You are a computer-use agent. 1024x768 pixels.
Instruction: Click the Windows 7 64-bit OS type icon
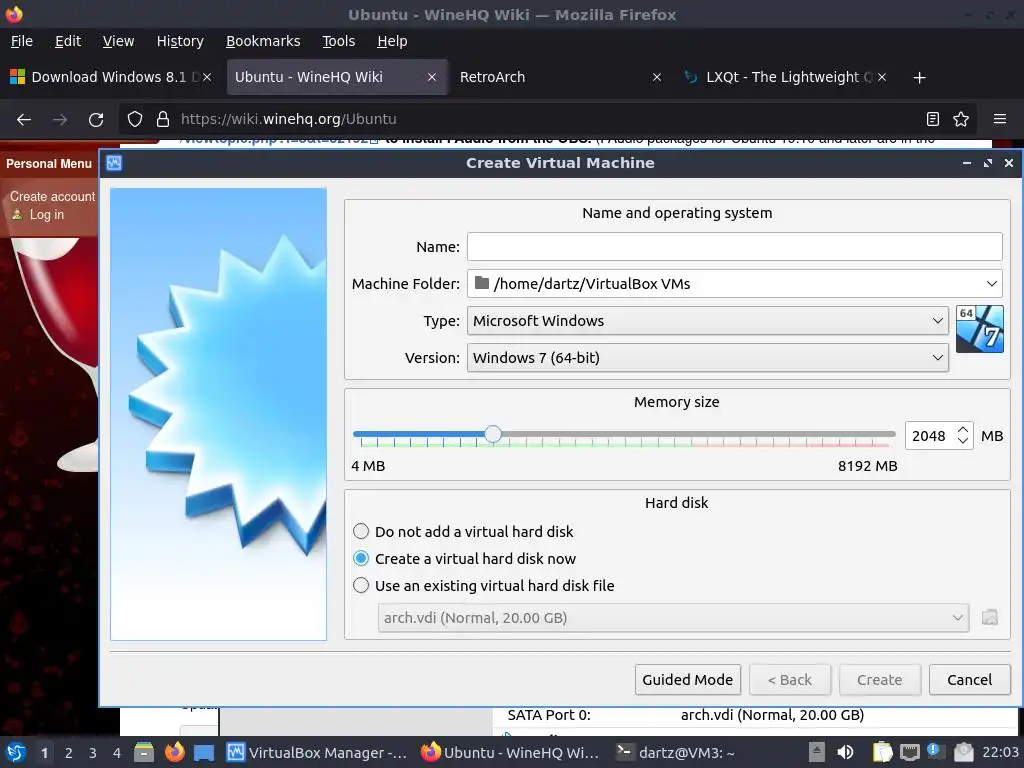pos(979,328)
